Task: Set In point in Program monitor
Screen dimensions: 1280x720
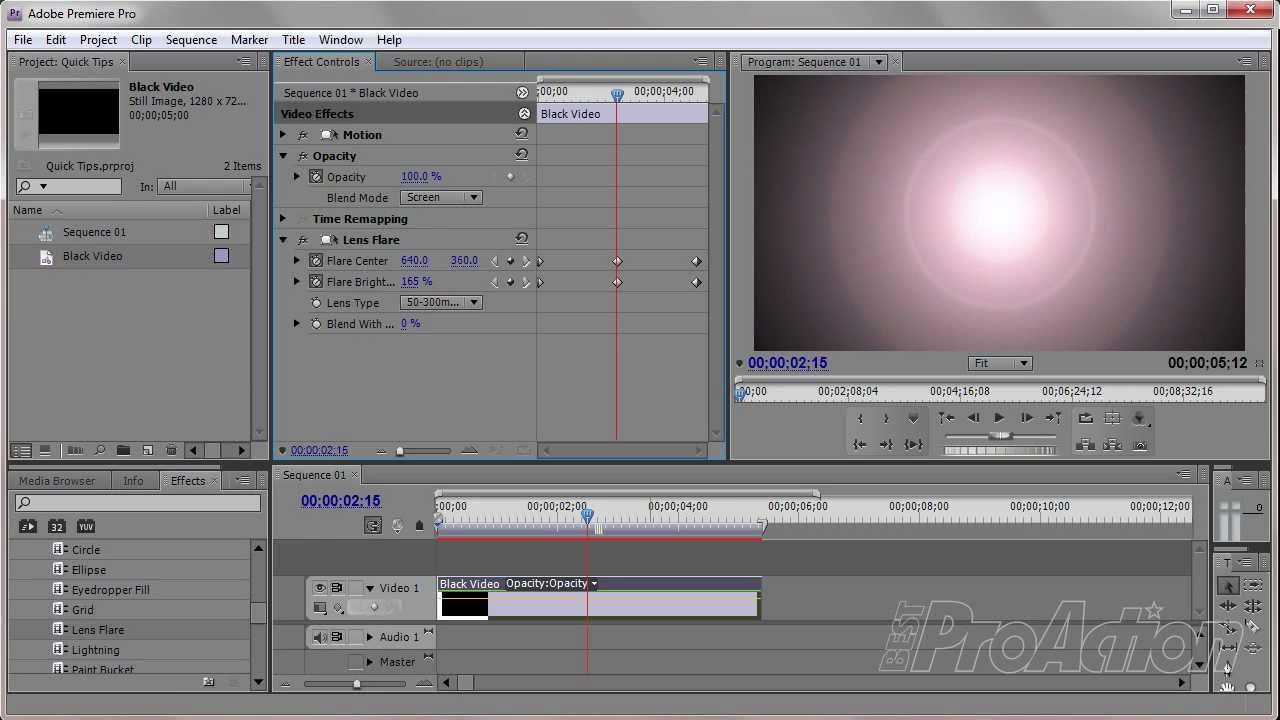Action: pos(860,418)
